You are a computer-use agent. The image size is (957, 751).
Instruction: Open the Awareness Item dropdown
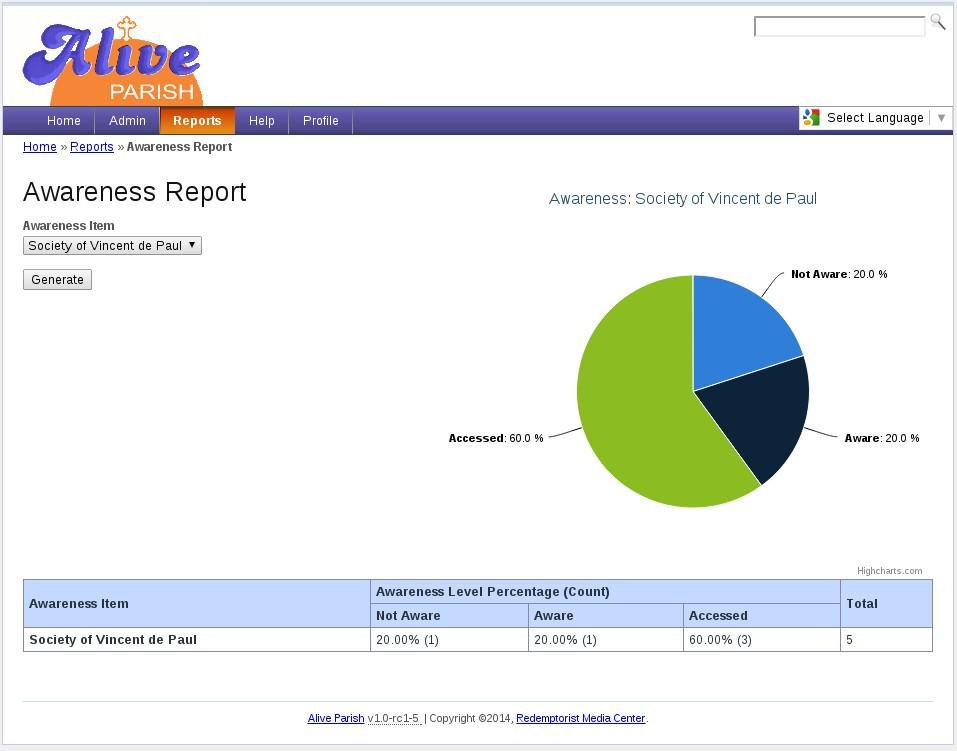111,245
